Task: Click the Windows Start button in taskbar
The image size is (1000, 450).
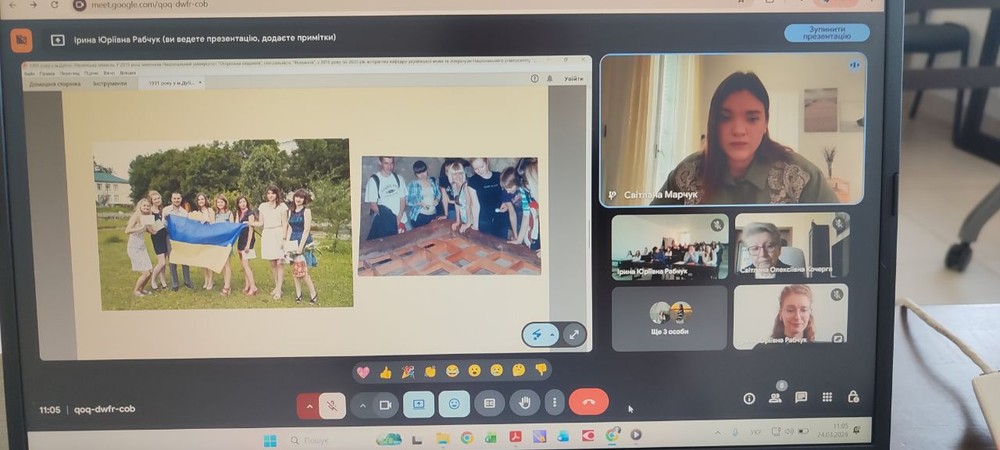Action: [270, 439]
